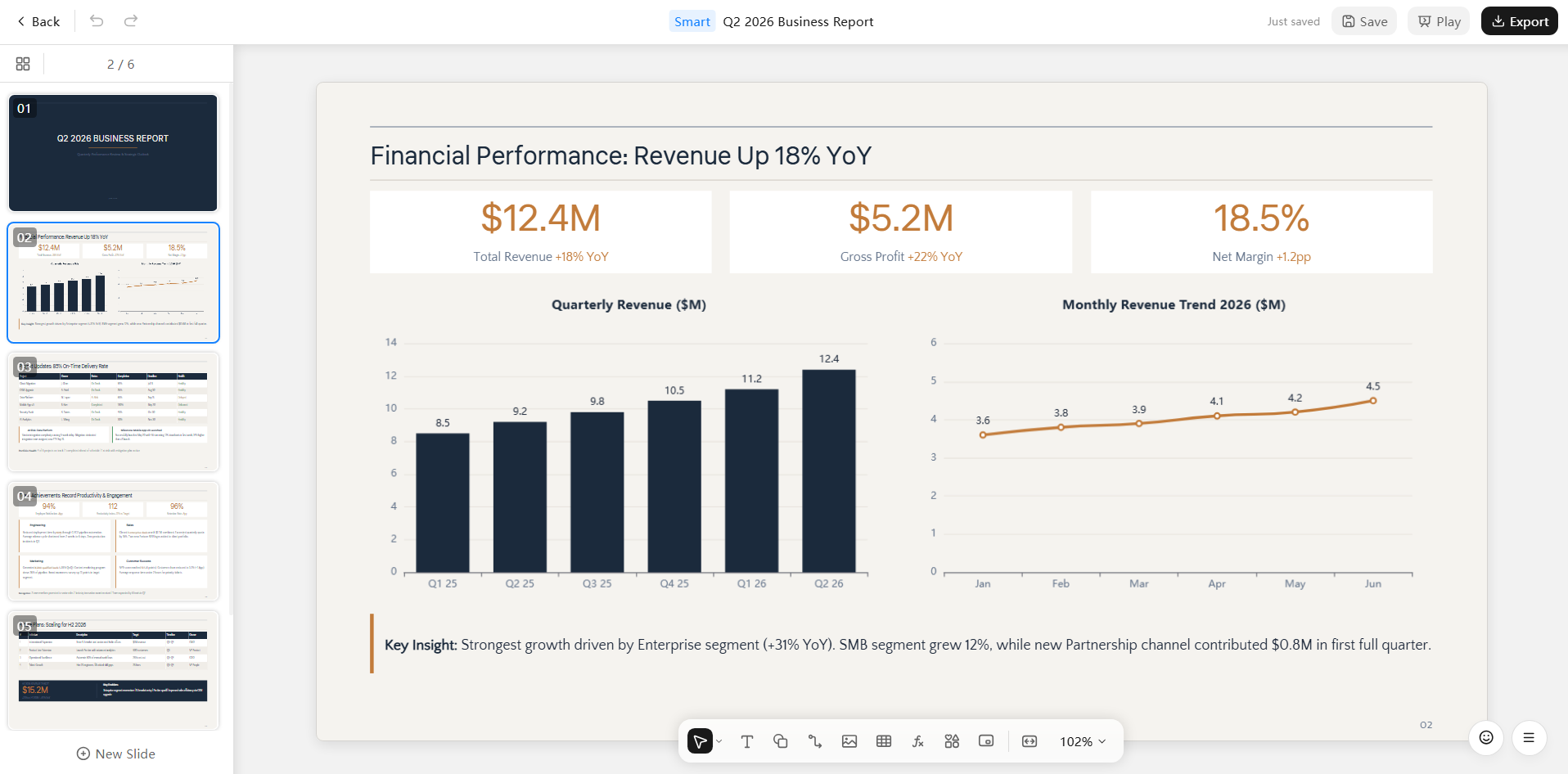Select slide 03 thumbnail
The height and width of the screenshot is (774, 1568).
(x=114, y=412)
